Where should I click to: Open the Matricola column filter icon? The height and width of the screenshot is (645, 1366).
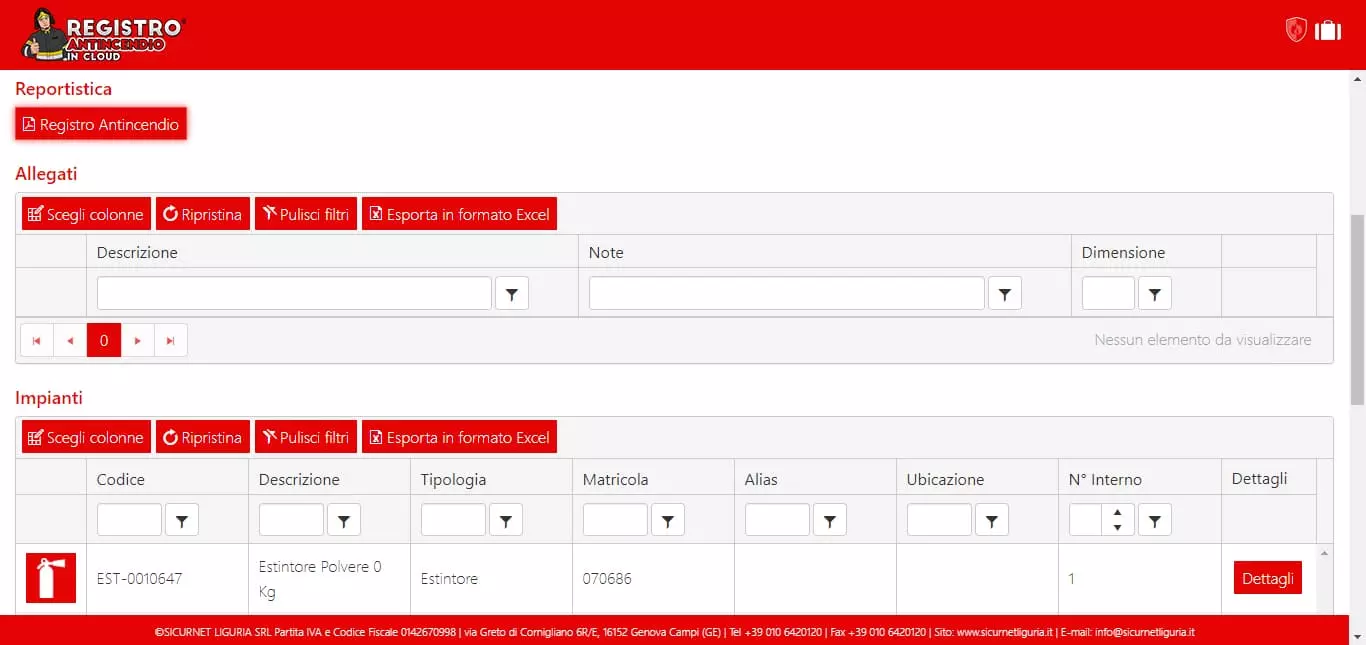coord(668,520)
